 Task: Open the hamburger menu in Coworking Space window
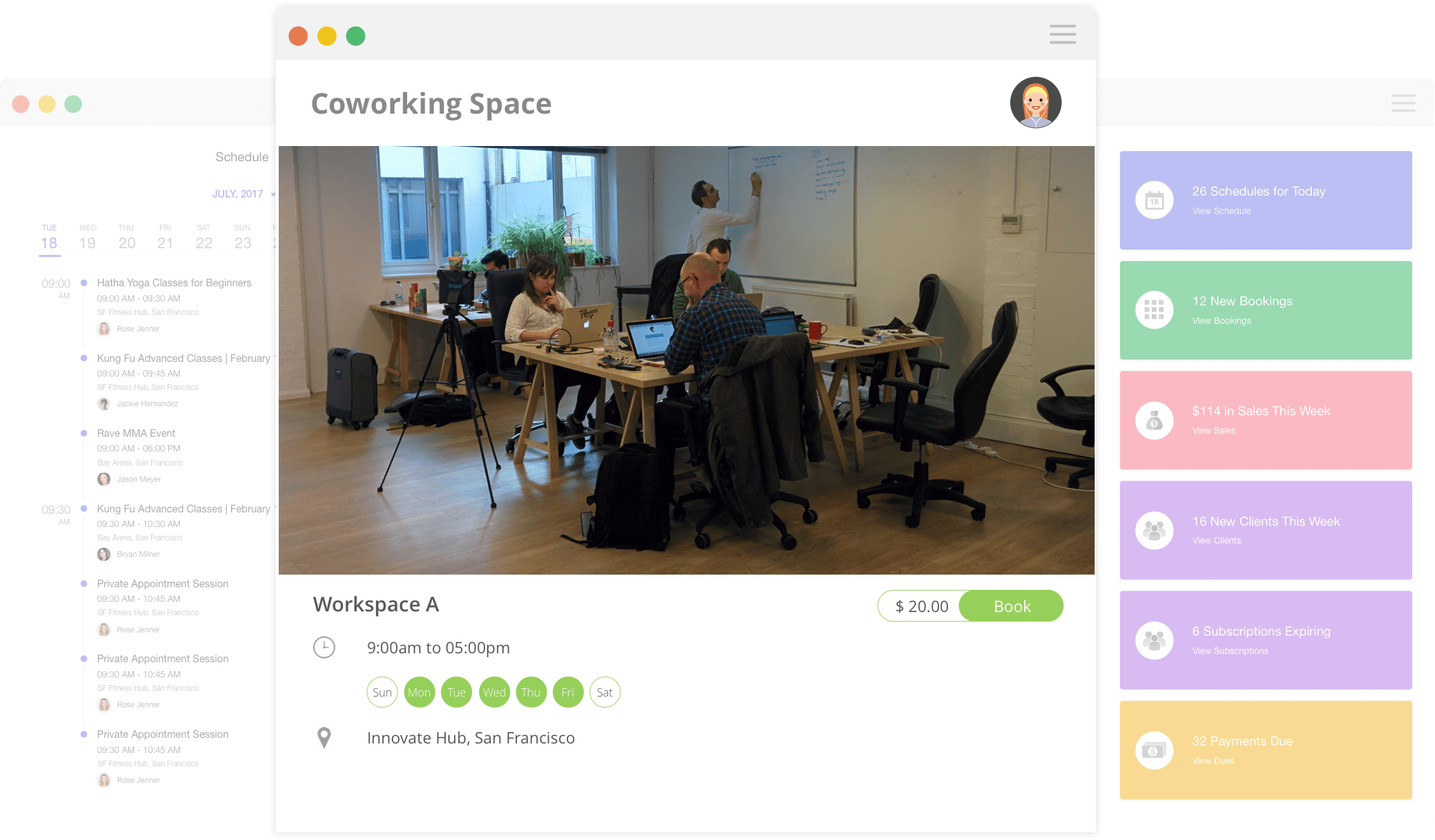pos(1062,34)
